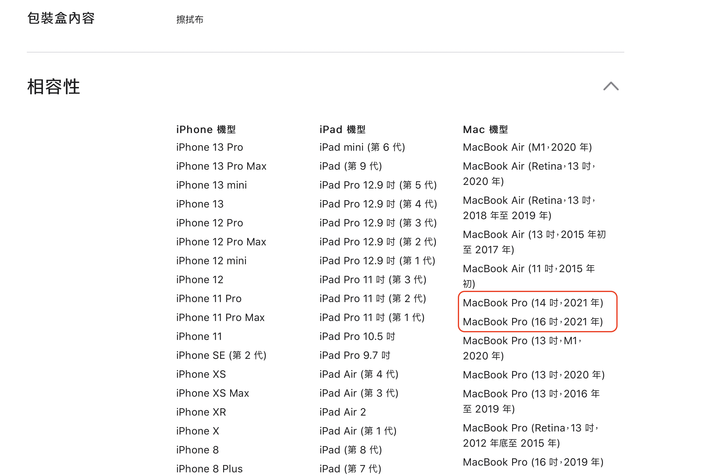Select MacBook Pro (16 吋, 2021 年)
Image resolution: width=720 pixels, height=476 pixels.
(x=533, y=322)
